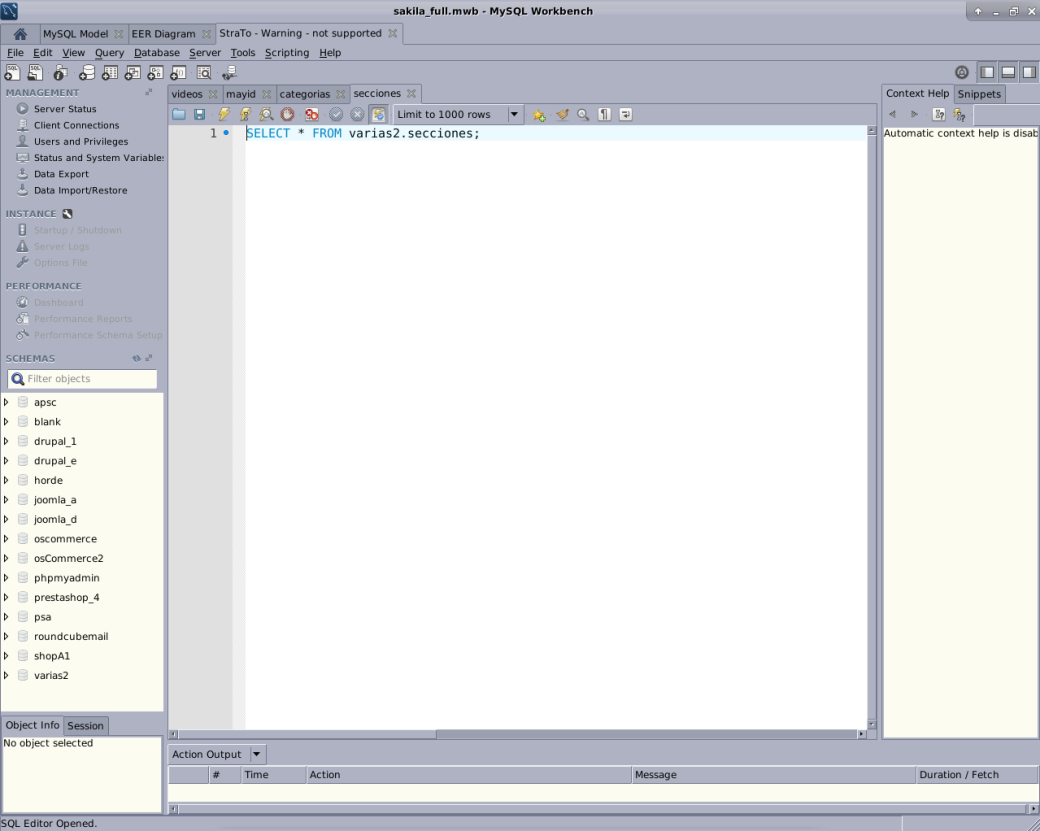Toggle the right sidebar panel
Image resolution: width=1040 pixels, height=831 pixels.
pyautogui.click(x=1029, y=73)
